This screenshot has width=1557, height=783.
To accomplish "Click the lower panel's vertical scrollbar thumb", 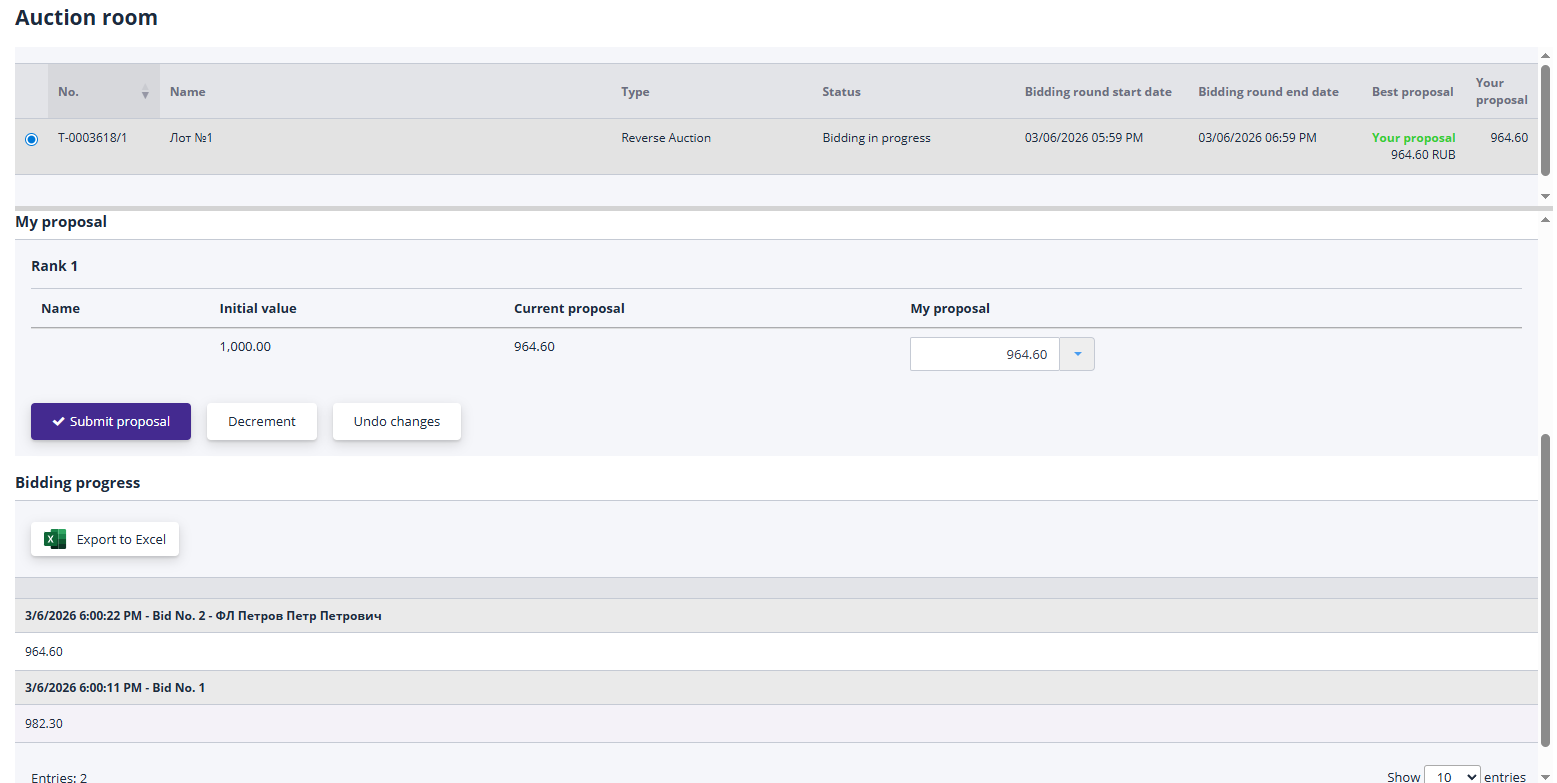I will (1545, 590).
